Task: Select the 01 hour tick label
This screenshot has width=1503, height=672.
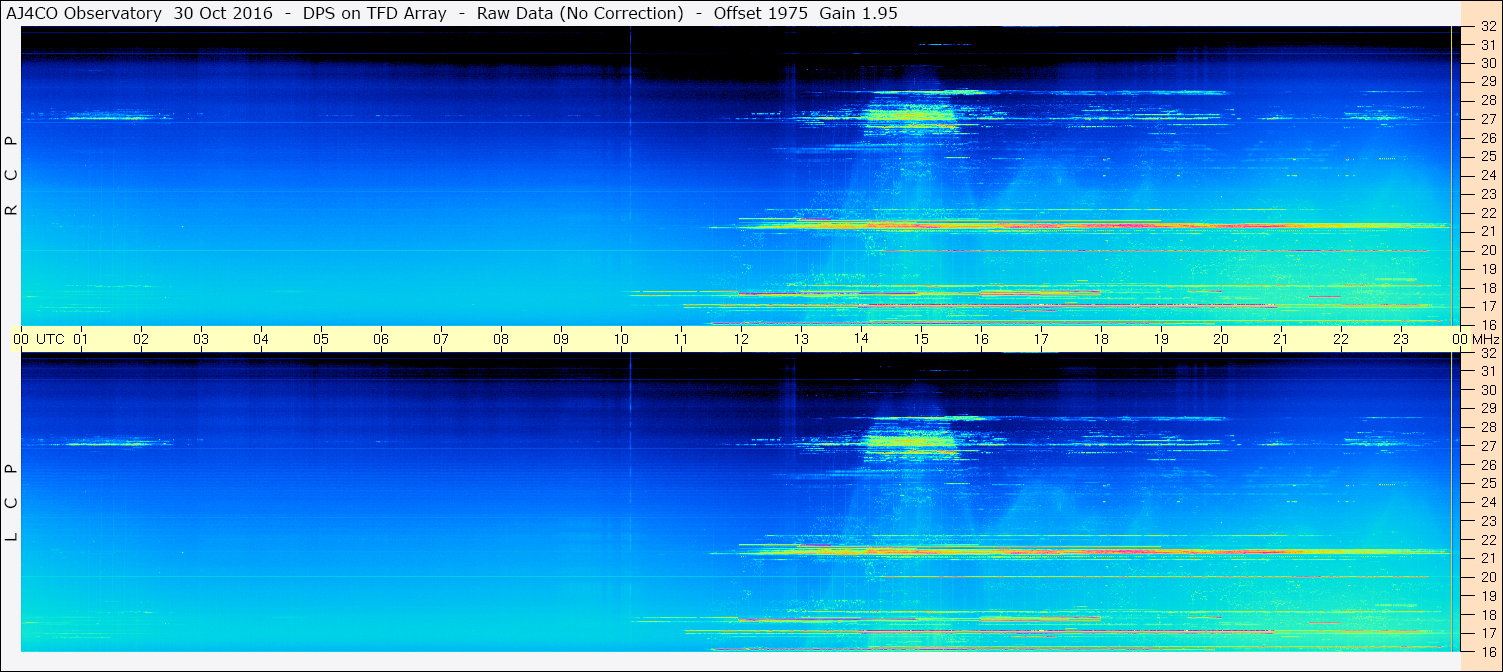Action: (x=81, y=339)
